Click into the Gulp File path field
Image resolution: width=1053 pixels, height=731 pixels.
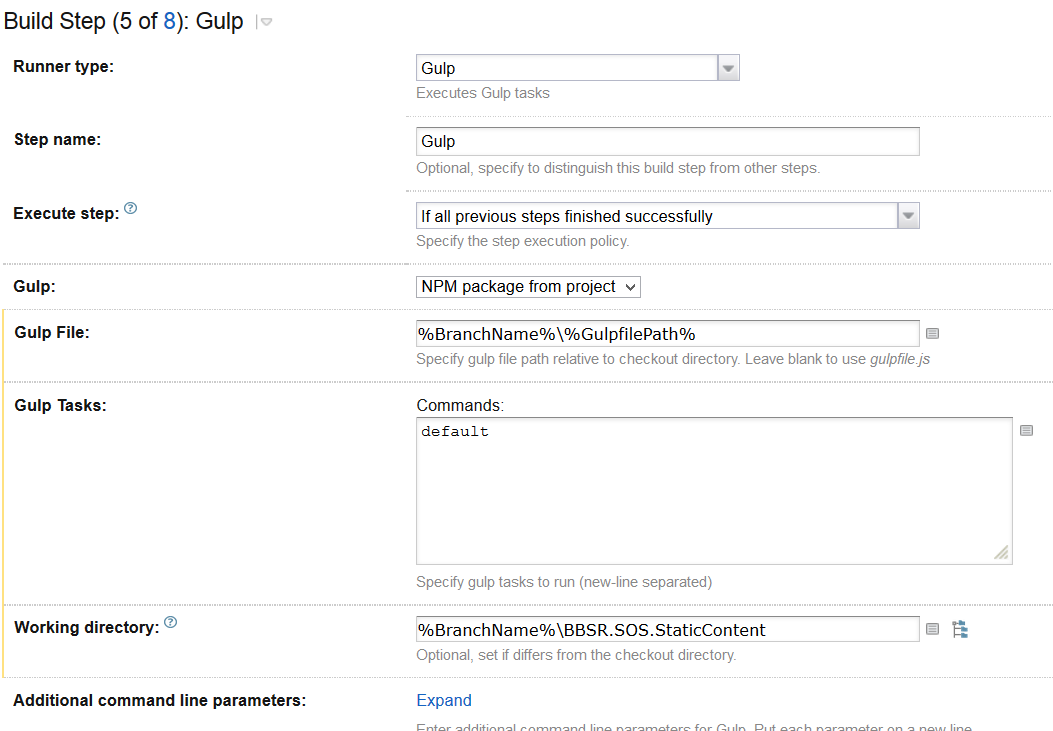point(667,334)
